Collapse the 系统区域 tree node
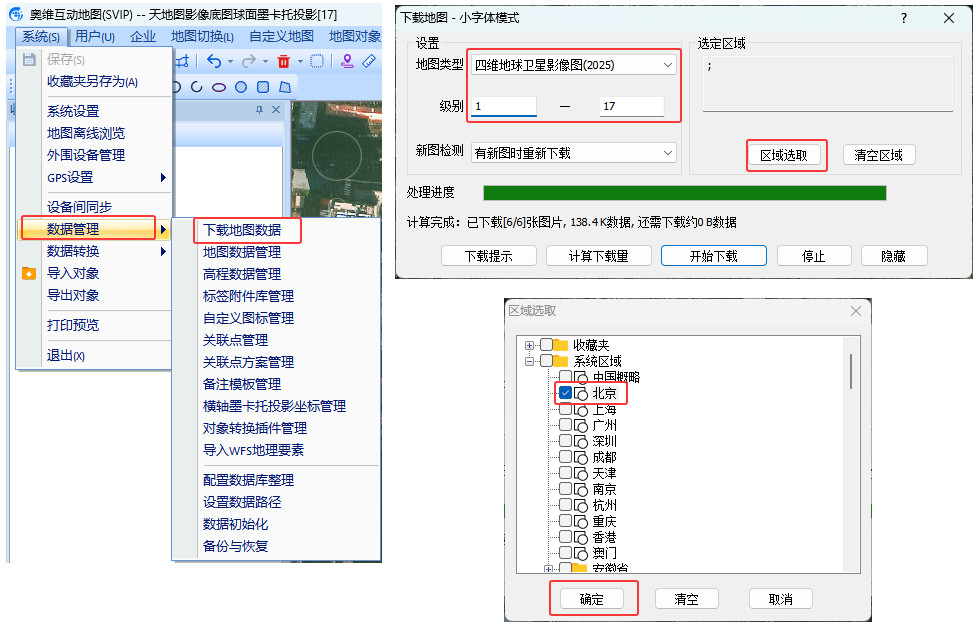973x627 pixels. tap(529, 361)
